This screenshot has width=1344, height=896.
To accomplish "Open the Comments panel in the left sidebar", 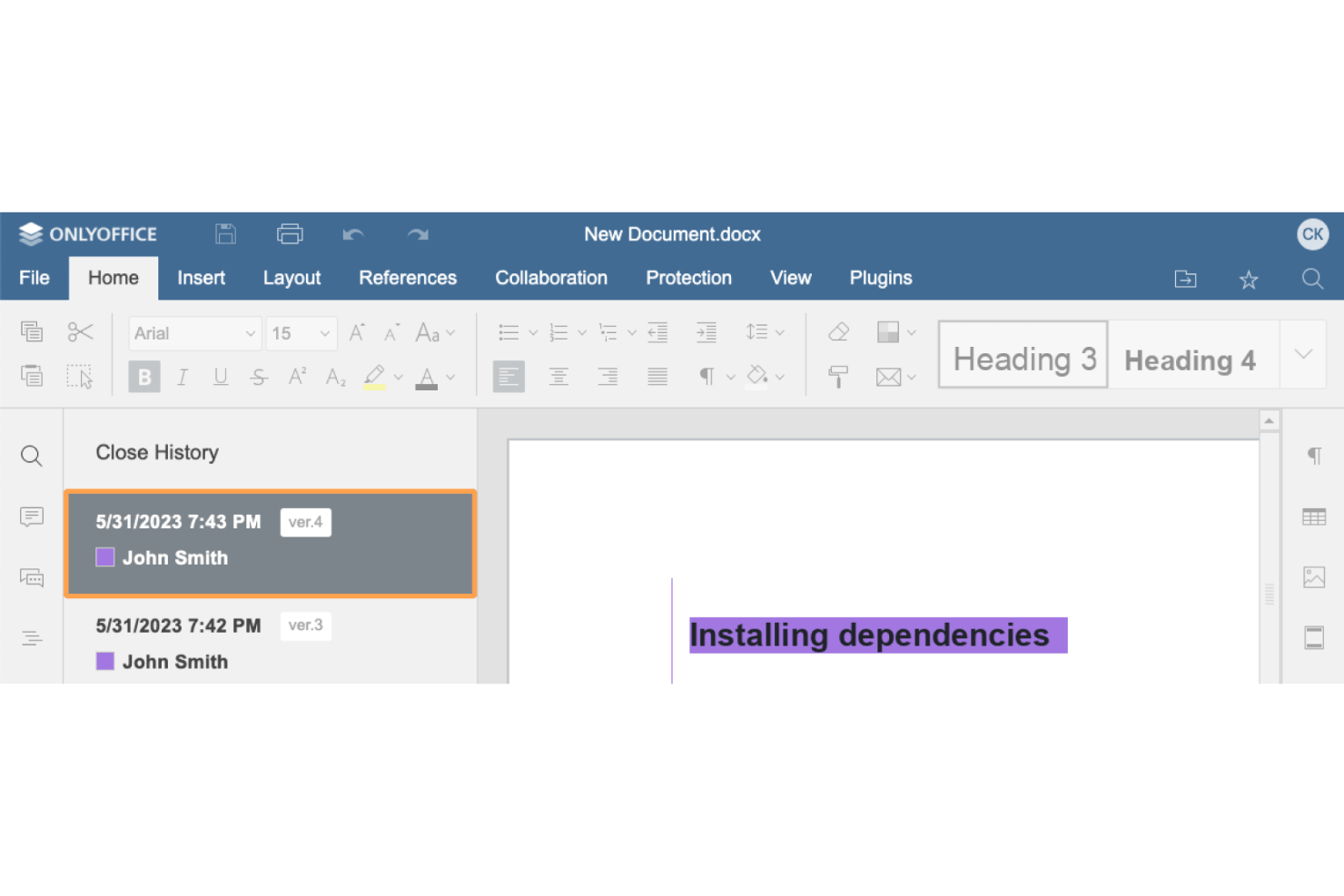I will pyautogui.click(x=32, y=517).
